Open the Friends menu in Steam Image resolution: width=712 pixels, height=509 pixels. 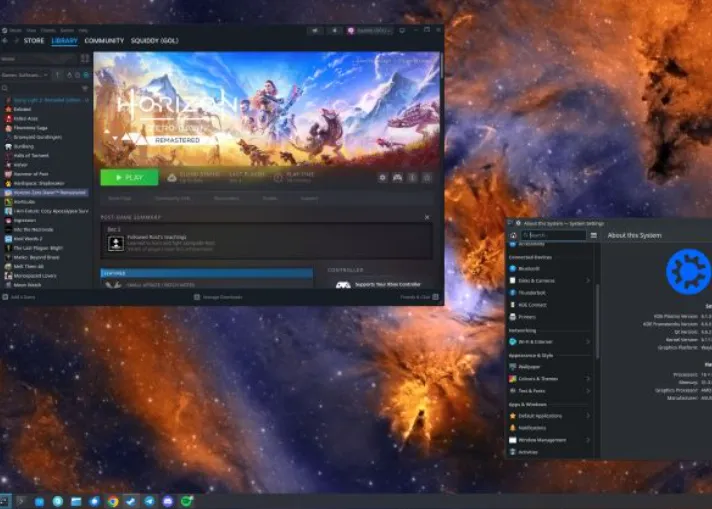tap(48, 30)
